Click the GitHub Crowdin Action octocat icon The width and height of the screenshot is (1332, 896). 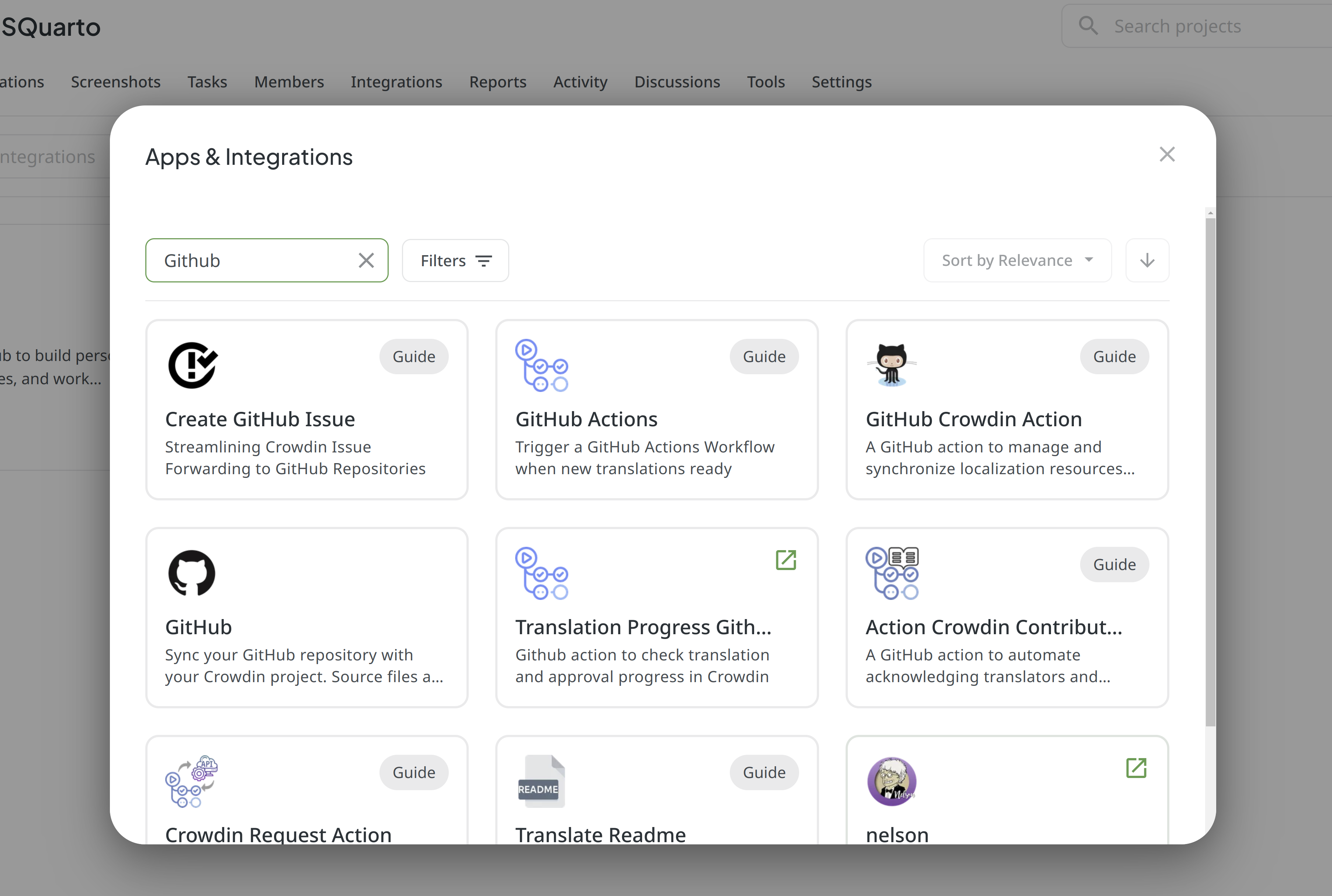coord(891,365)
